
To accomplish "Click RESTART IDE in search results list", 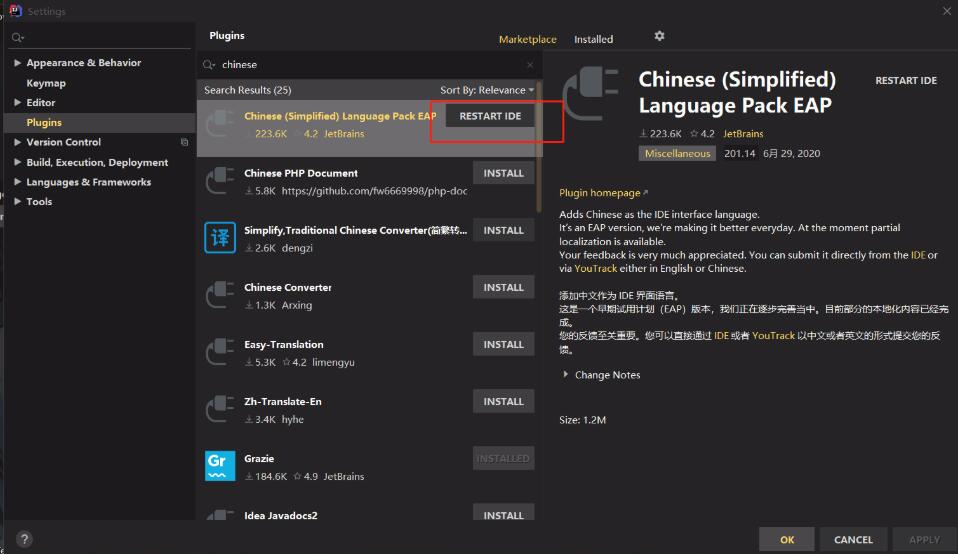I will 490,116.
